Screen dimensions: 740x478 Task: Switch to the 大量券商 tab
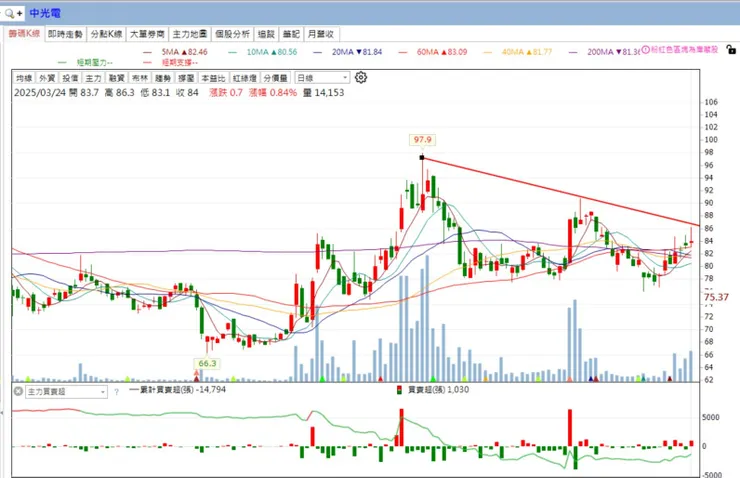(147, 34)
